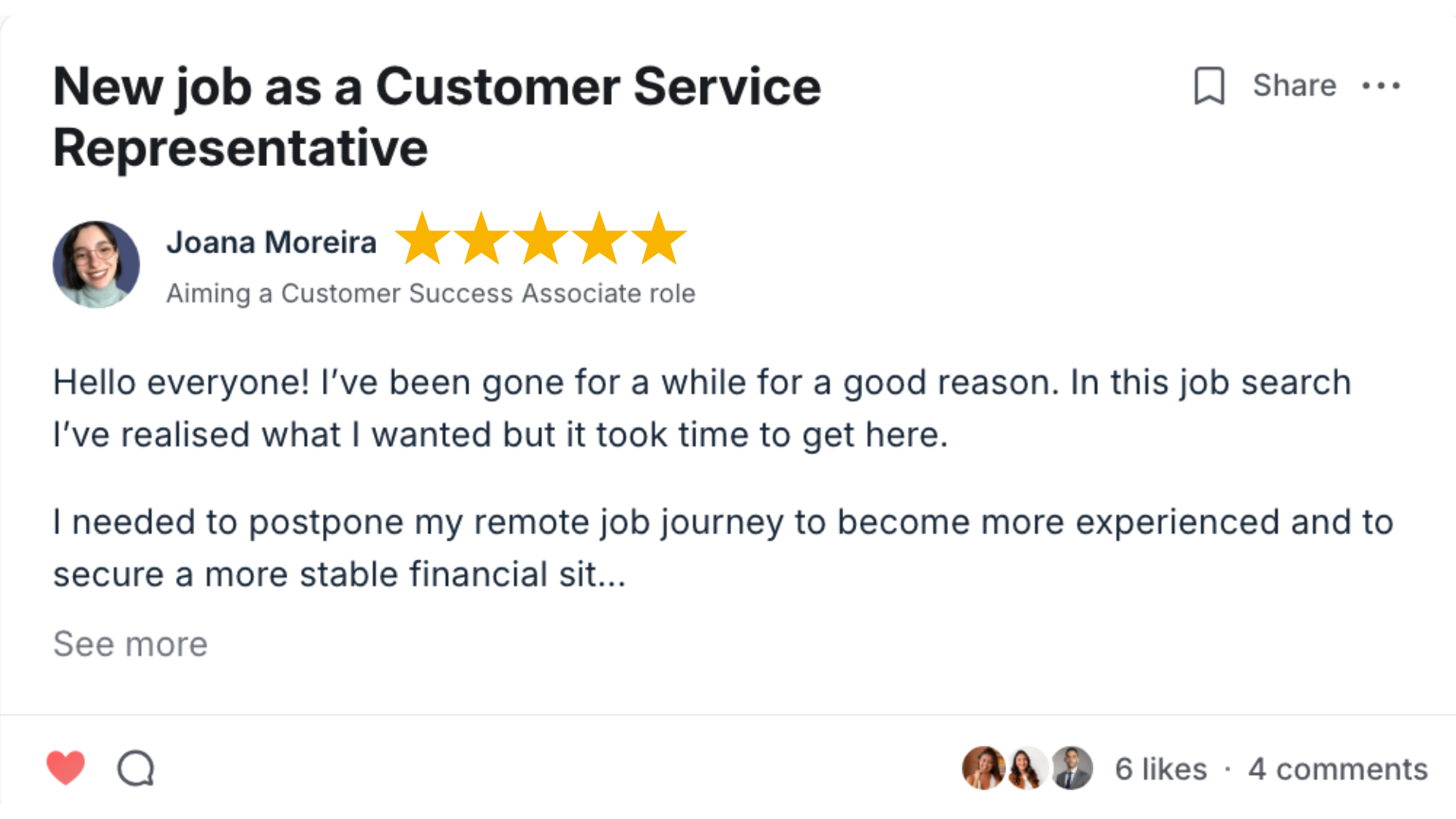
Task: Toggle the red heart like icon
Action: click(66, 767)
